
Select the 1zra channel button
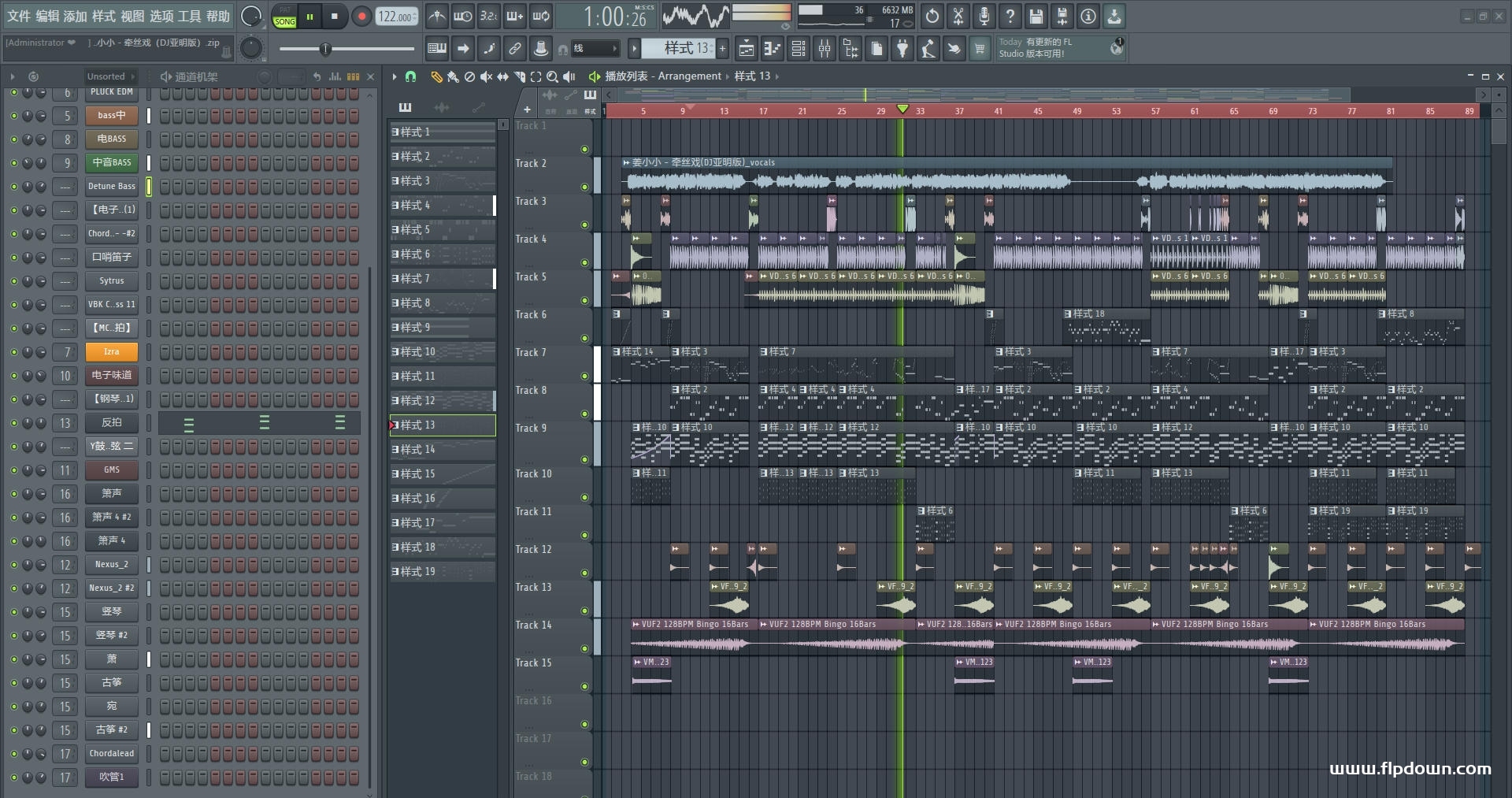click(x=112, y=352)
